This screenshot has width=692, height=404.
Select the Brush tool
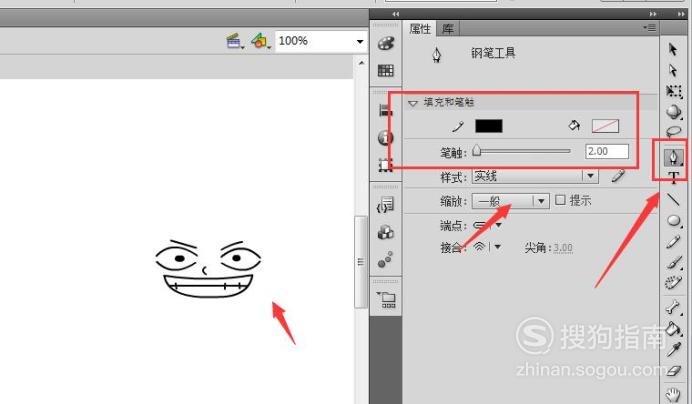point(673,262)
